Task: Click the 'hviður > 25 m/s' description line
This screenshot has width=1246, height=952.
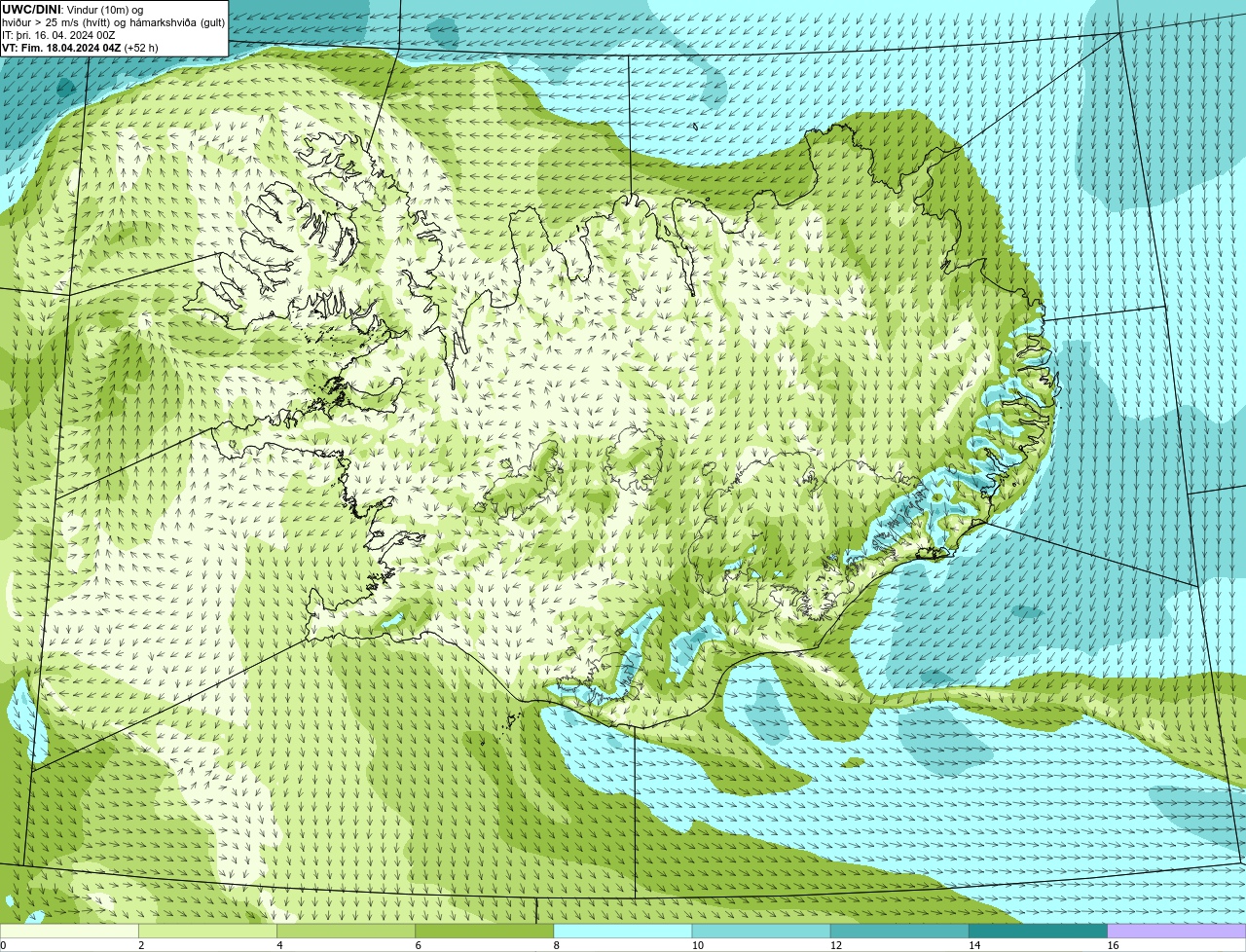Action: pyautogui.click(x=113, y=22)
